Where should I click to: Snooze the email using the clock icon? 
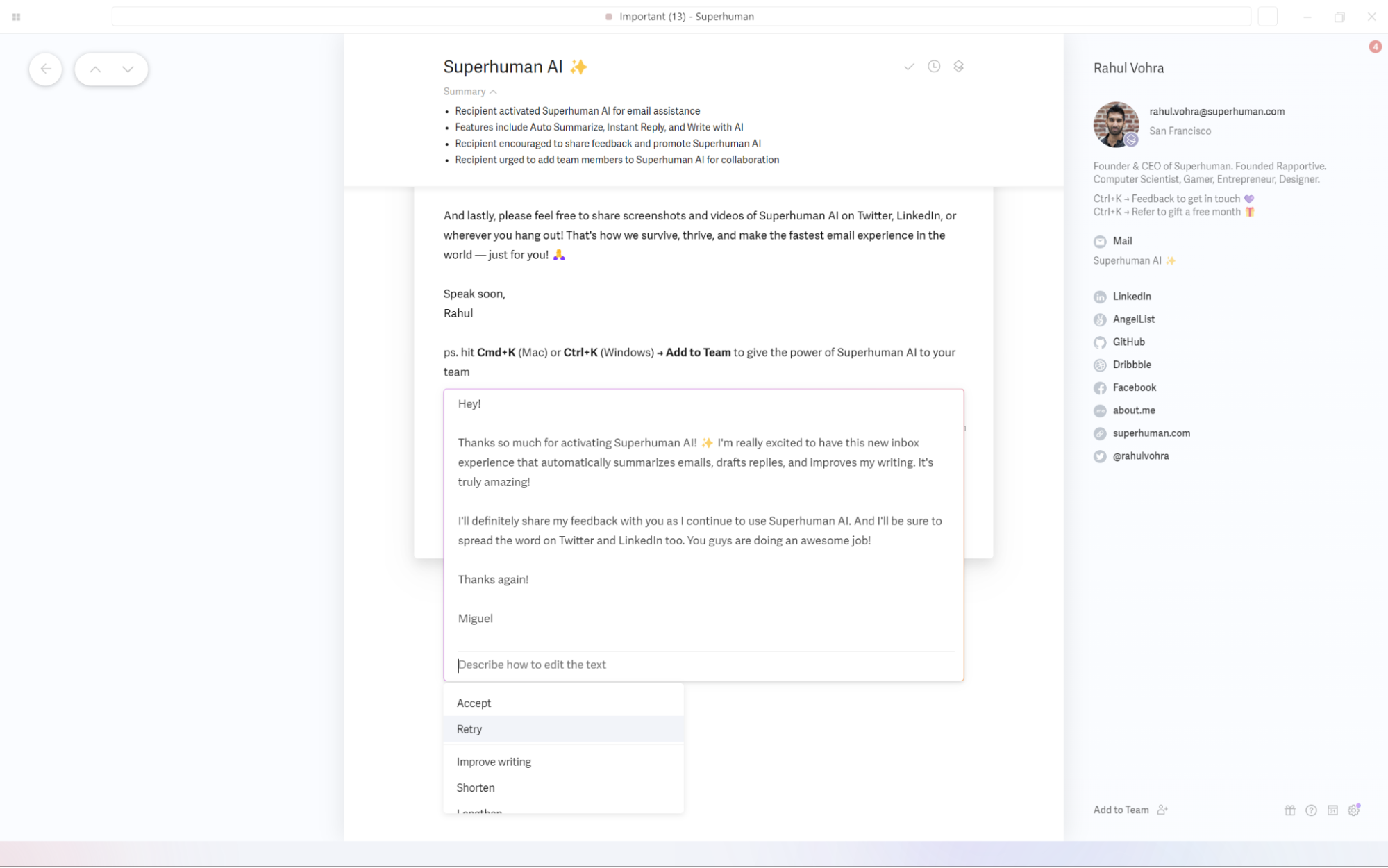[x=934, y=66]
